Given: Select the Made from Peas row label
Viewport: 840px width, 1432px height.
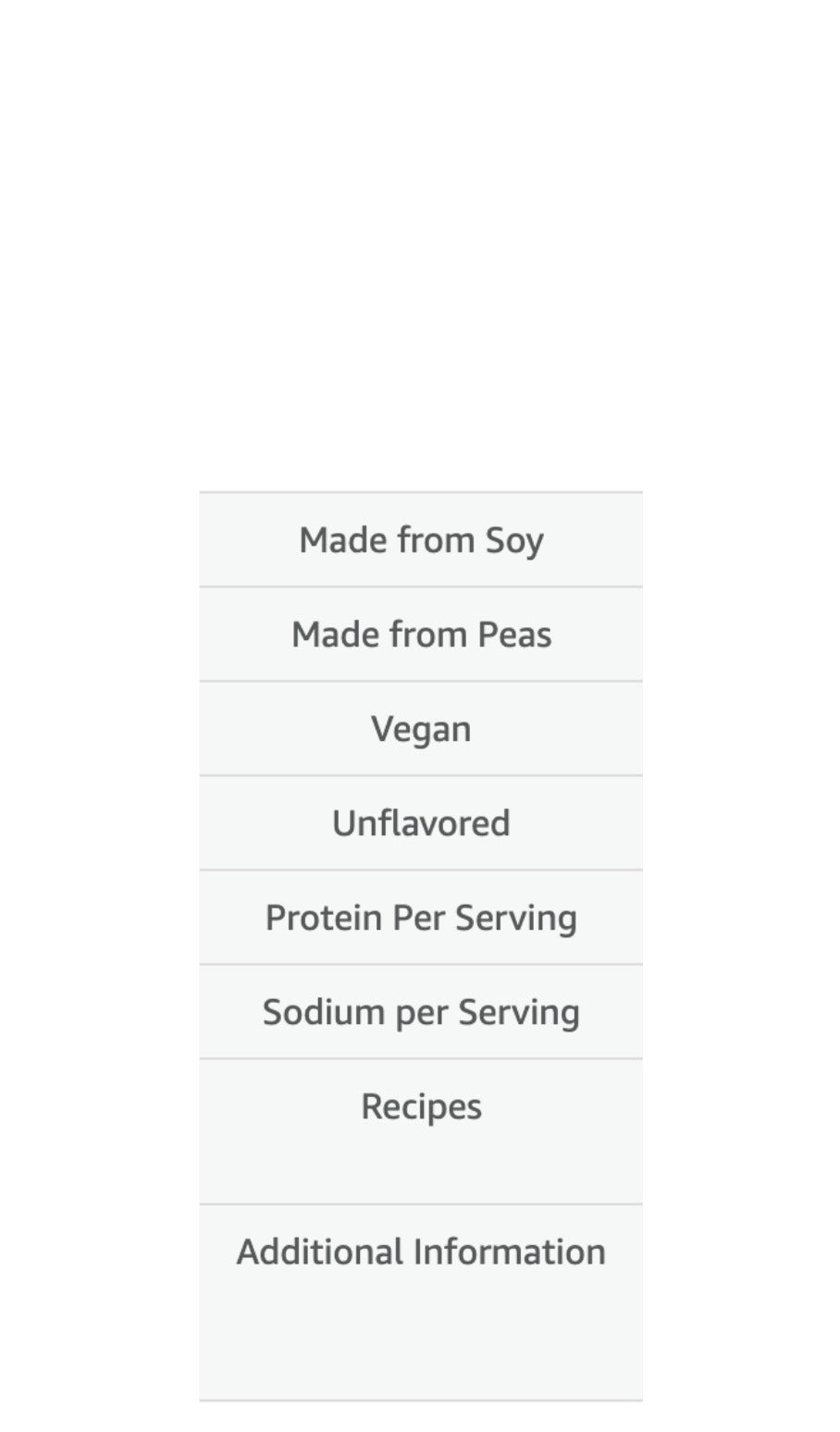Looking at the screenshot, I should [x=421, y=635].
